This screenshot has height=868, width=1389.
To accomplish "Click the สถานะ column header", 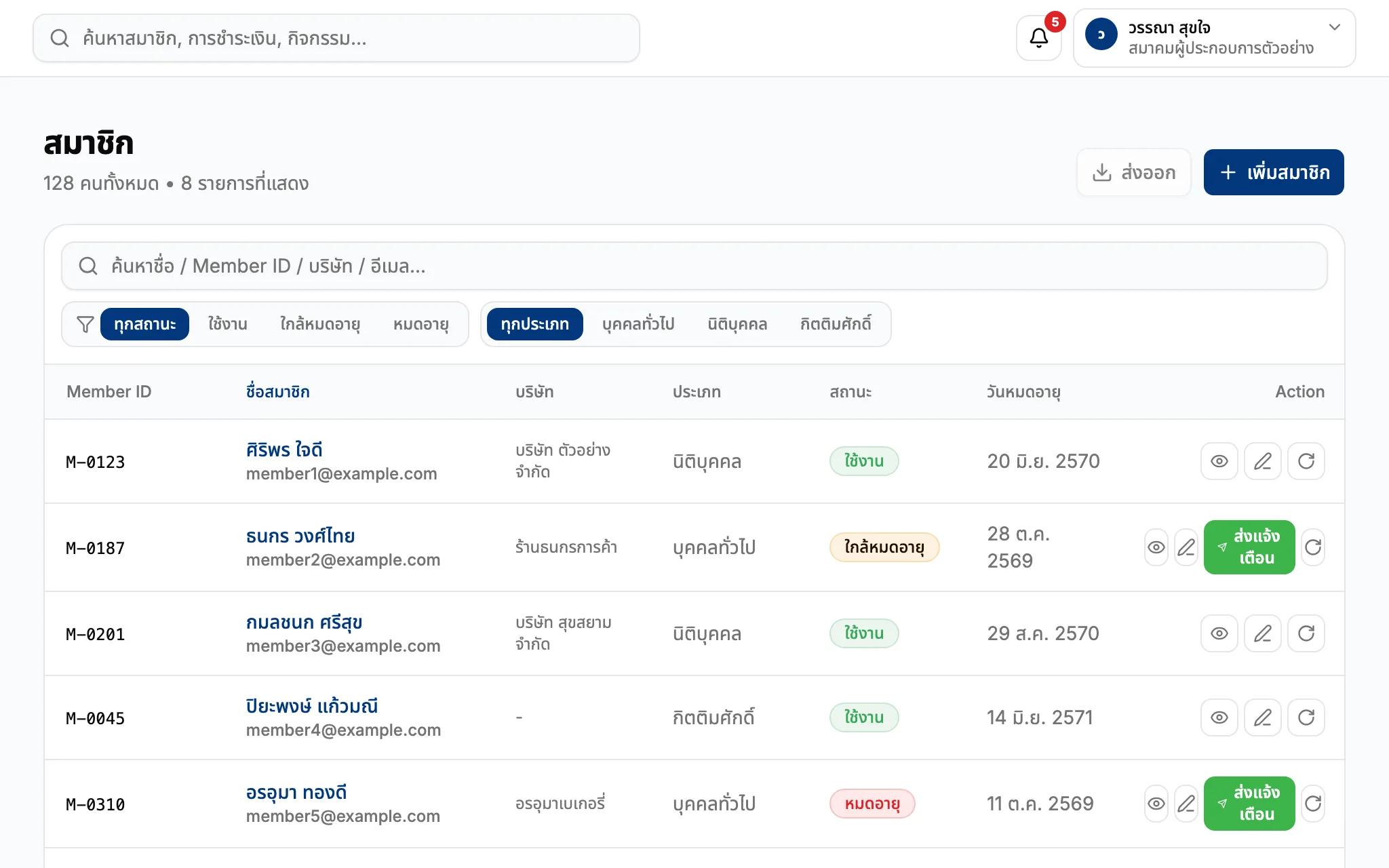I will tap(850, 392).
